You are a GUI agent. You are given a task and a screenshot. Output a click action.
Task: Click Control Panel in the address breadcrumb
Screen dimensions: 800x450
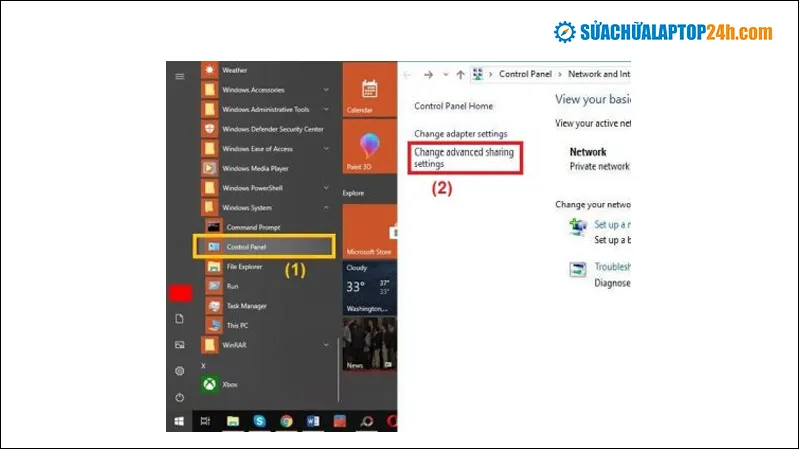point(525,74)
